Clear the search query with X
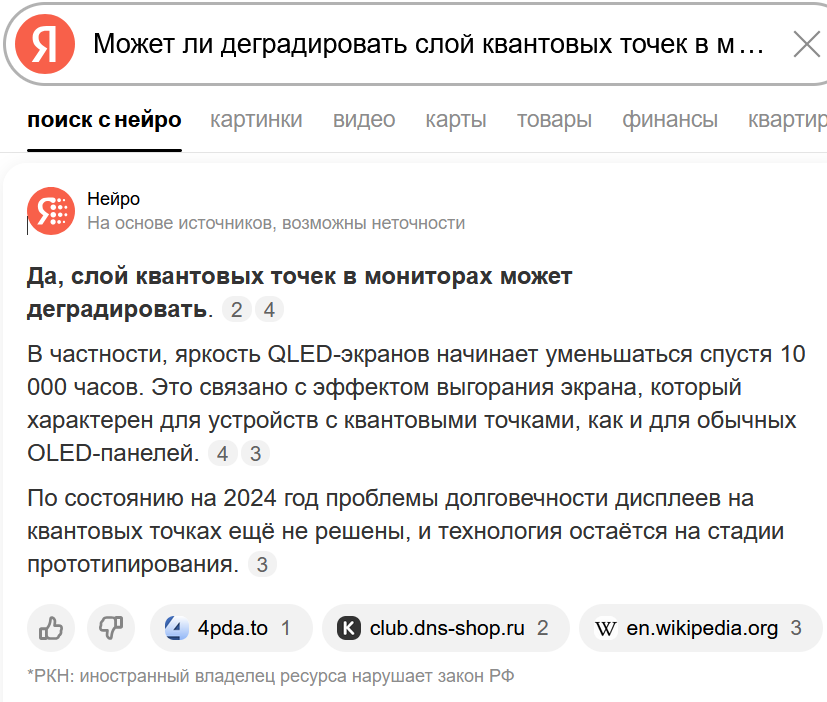The width and height of the screenshot is (827, 702). pyautogui.click(x=805, y=44)
